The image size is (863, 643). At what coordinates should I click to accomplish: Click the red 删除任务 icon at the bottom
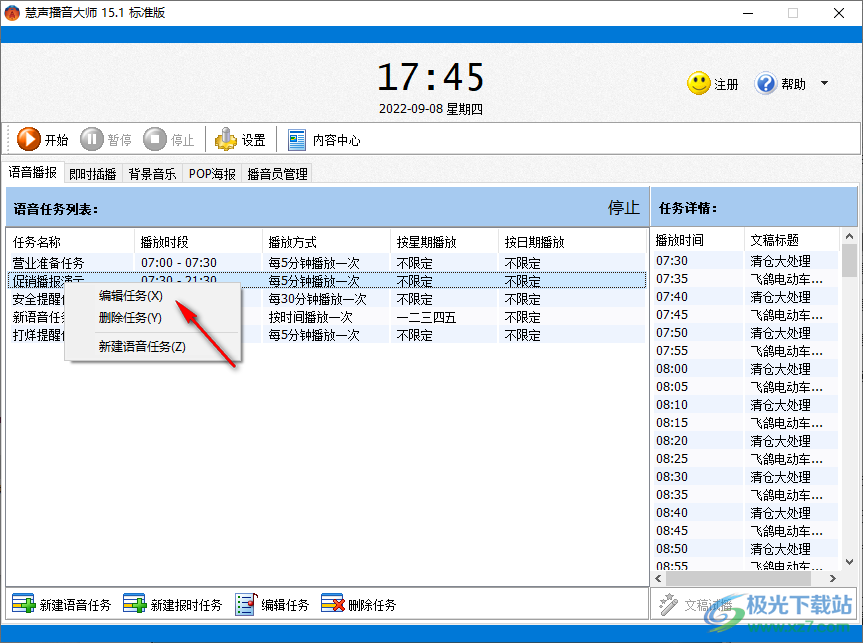[331, 604]
